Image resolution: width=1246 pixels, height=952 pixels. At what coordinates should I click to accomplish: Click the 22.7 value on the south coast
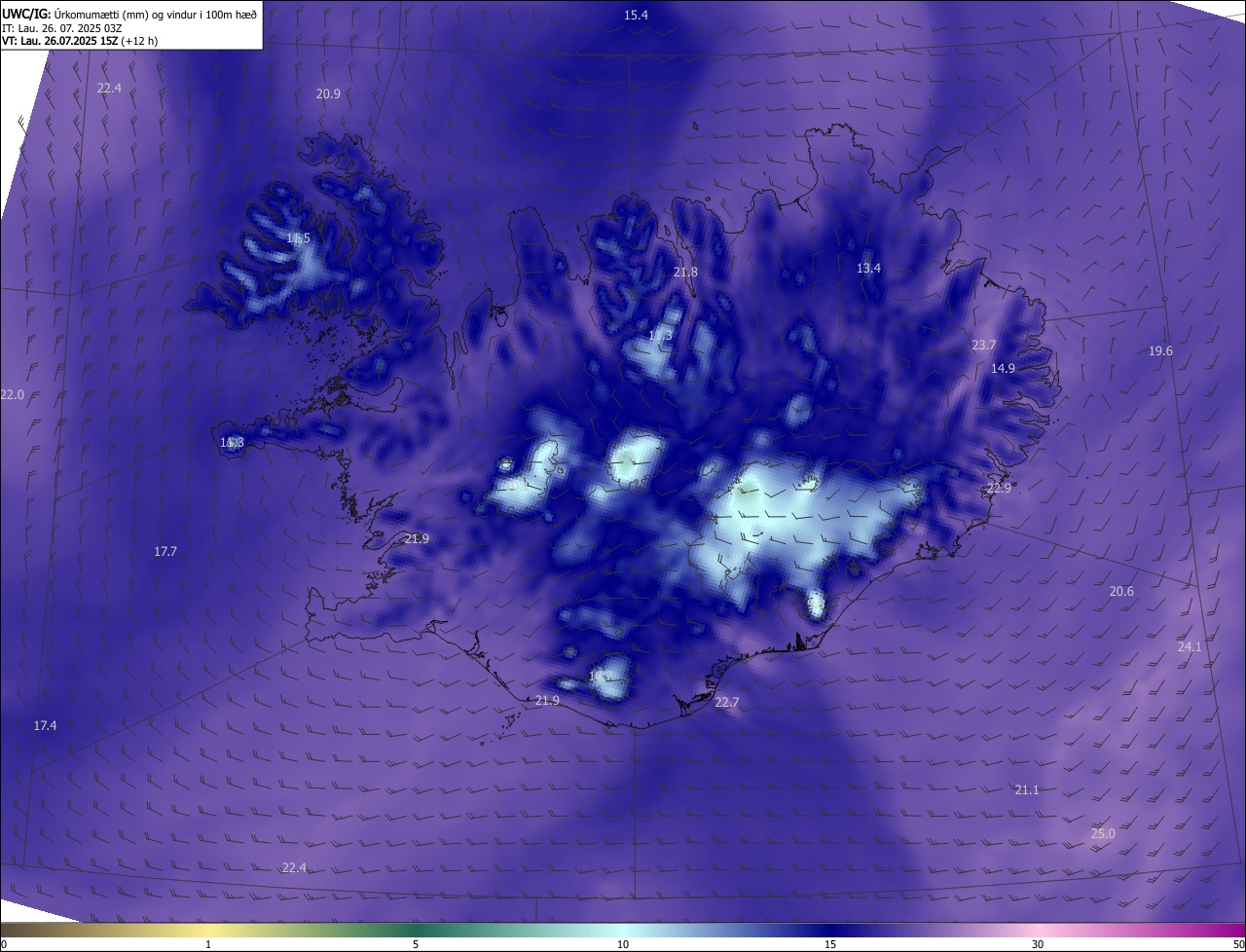(x=727, y=703)
